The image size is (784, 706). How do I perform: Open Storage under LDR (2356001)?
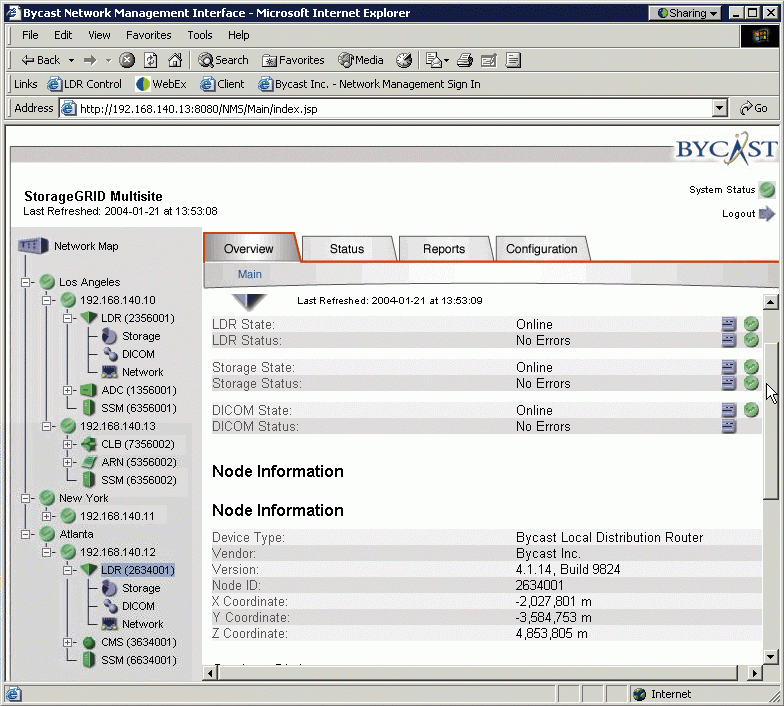pos(141,336)
